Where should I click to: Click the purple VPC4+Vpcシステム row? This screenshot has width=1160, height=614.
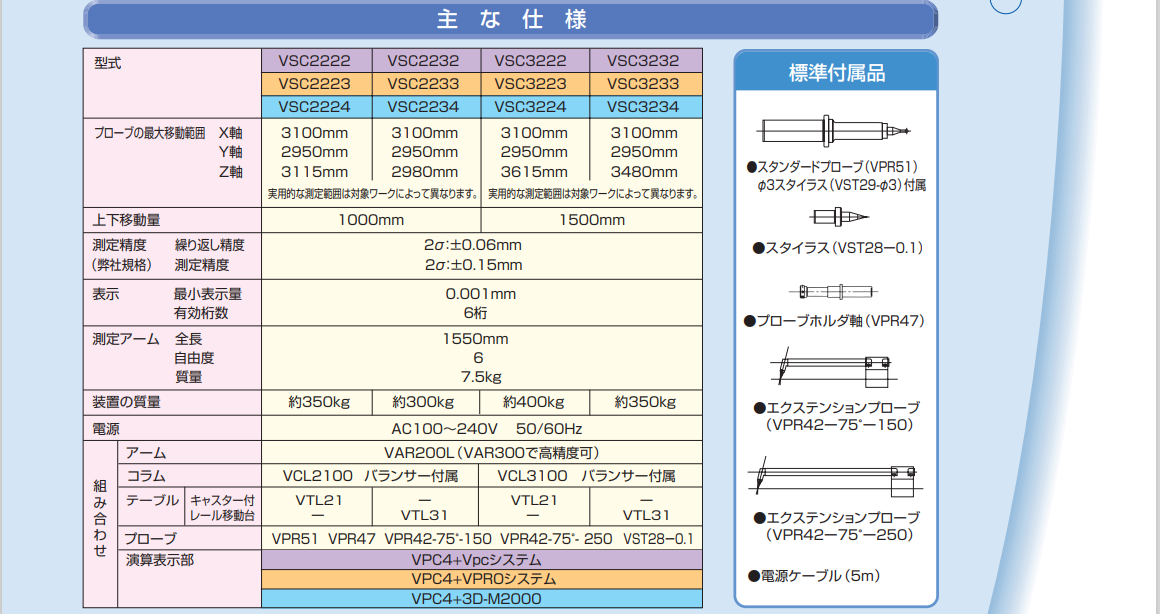(x=482, y=560)
